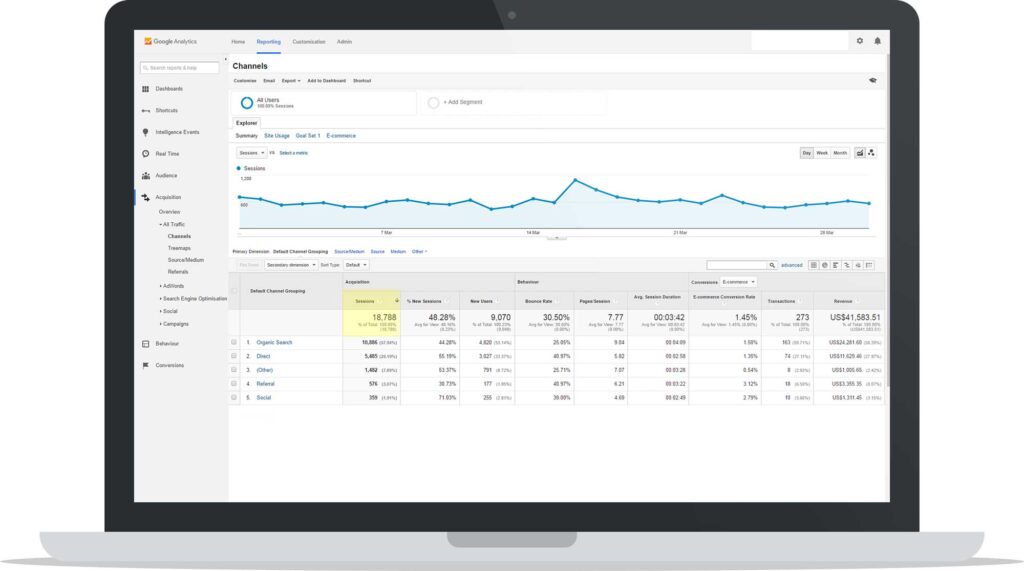Click the Search reports & help field
Viewport: 1024px width, 571px height.
(179, 68)
